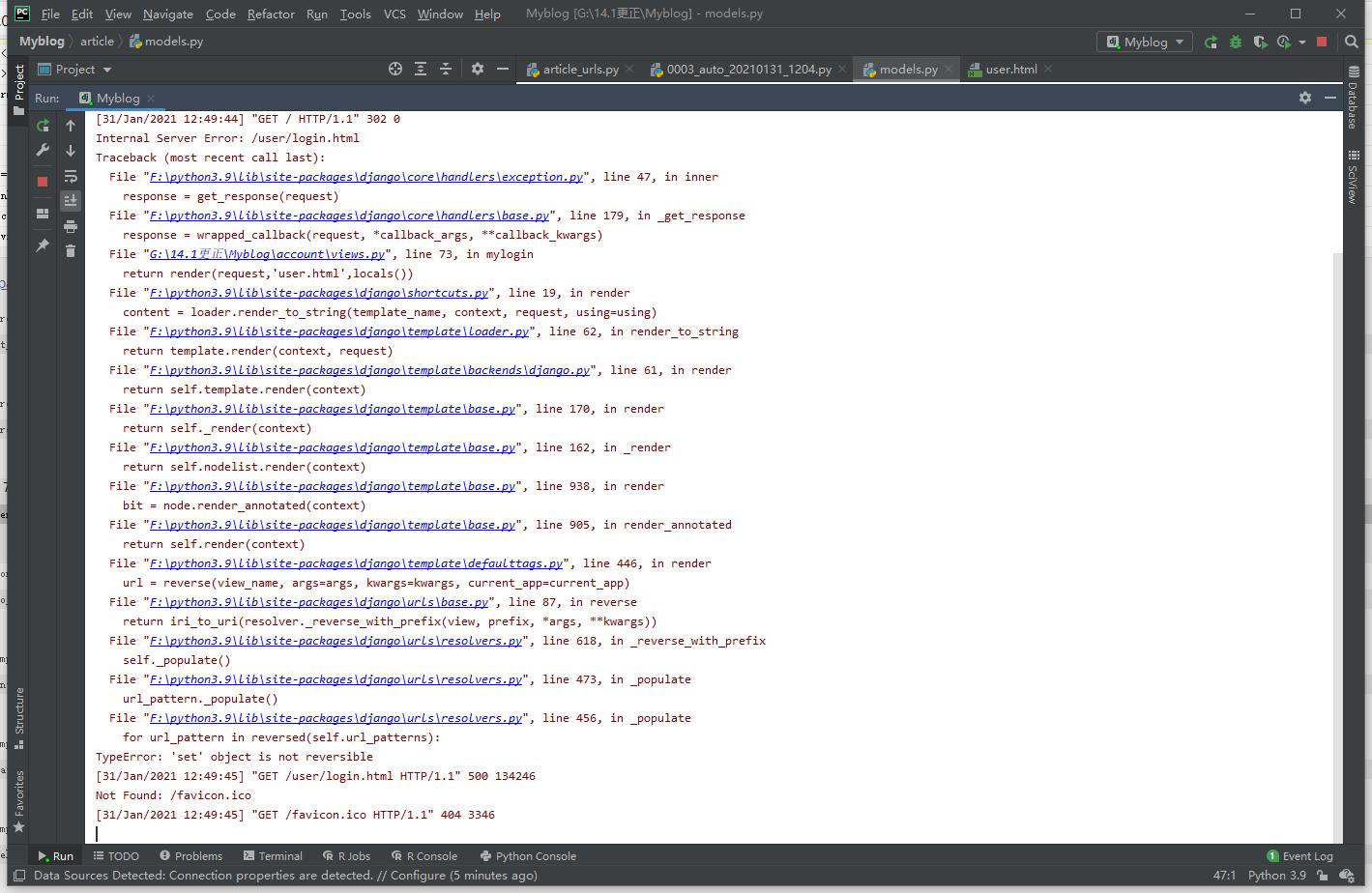The image size is (1372, 893).
Task: Open the File menu
Action: pos(50,14)
